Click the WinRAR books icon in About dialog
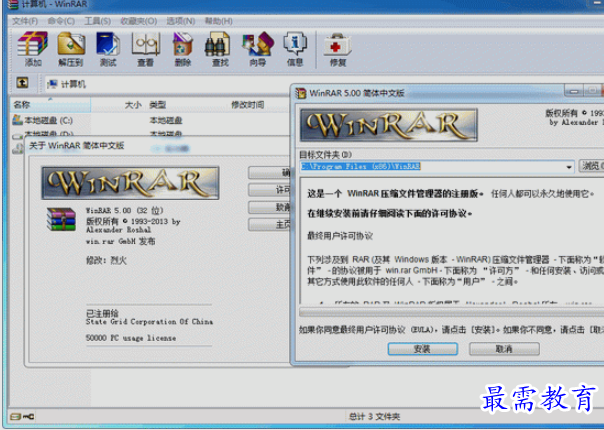Screen dimensions: 604x430 click(61, 219)
